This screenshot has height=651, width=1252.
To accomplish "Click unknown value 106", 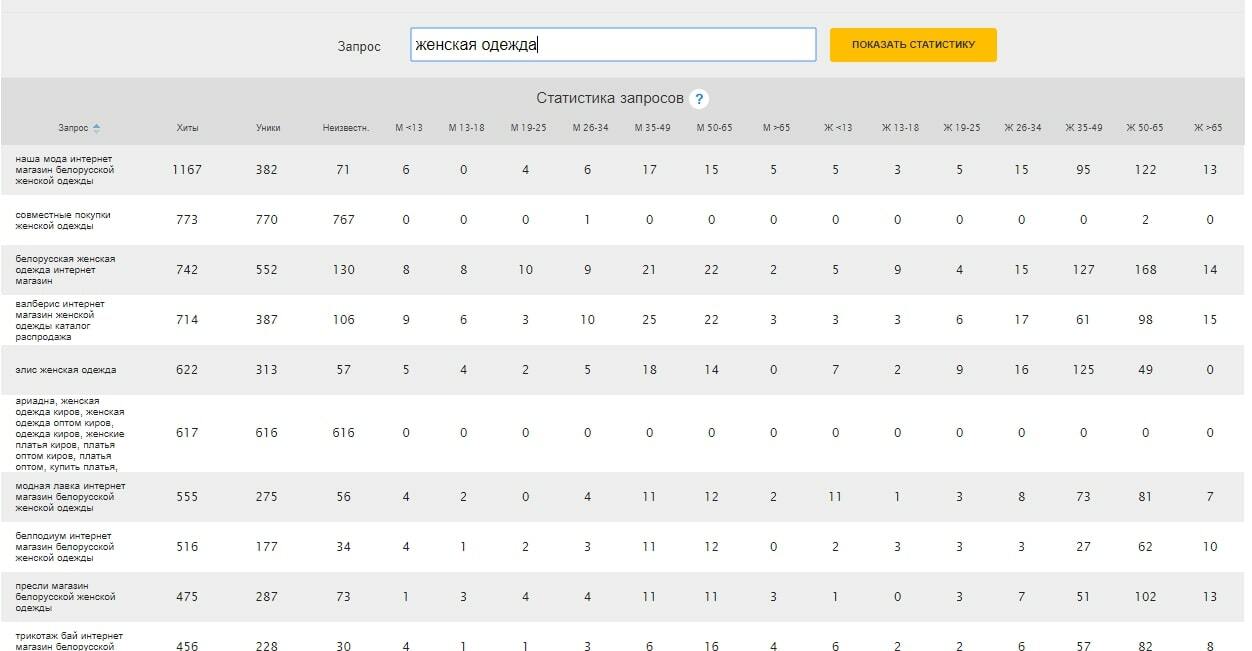I will click(x=344, y=320).
